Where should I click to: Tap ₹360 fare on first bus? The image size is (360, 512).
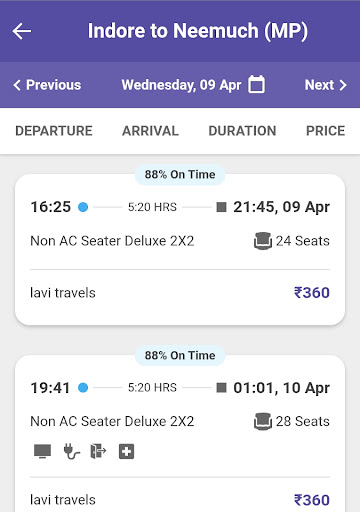(312, 293)
